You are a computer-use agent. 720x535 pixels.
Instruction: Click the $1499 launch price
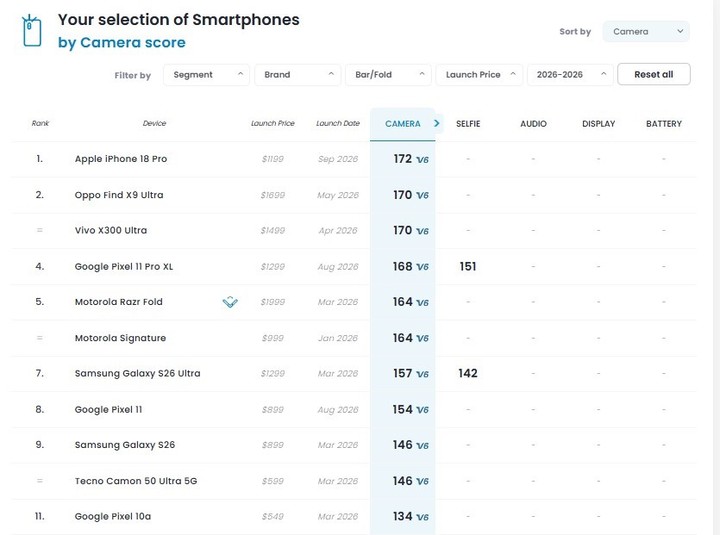pos(273,231)
